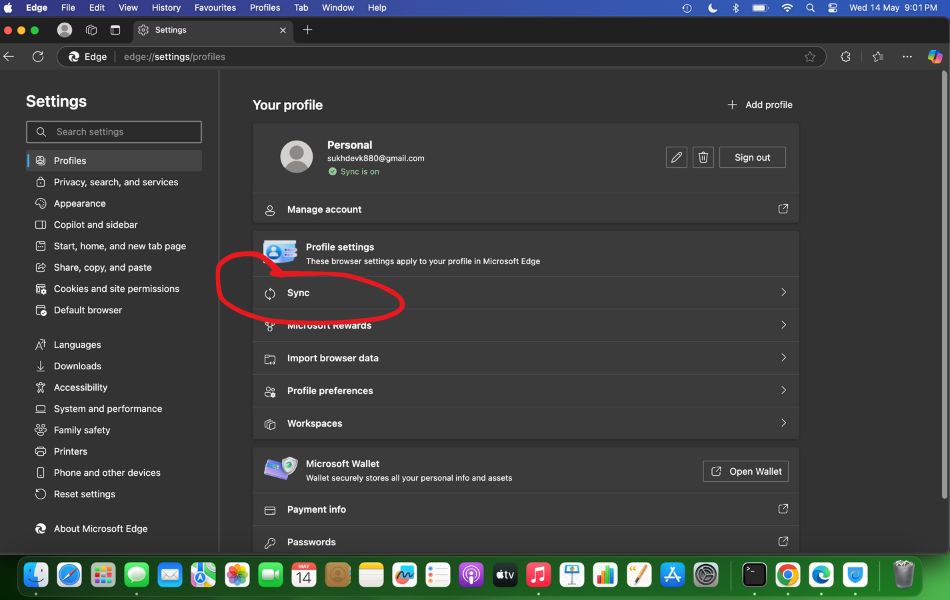The width and height of the screenshot is (950, 600).
Task: Click the edit profile pencil icon
Action: point(676,158)
